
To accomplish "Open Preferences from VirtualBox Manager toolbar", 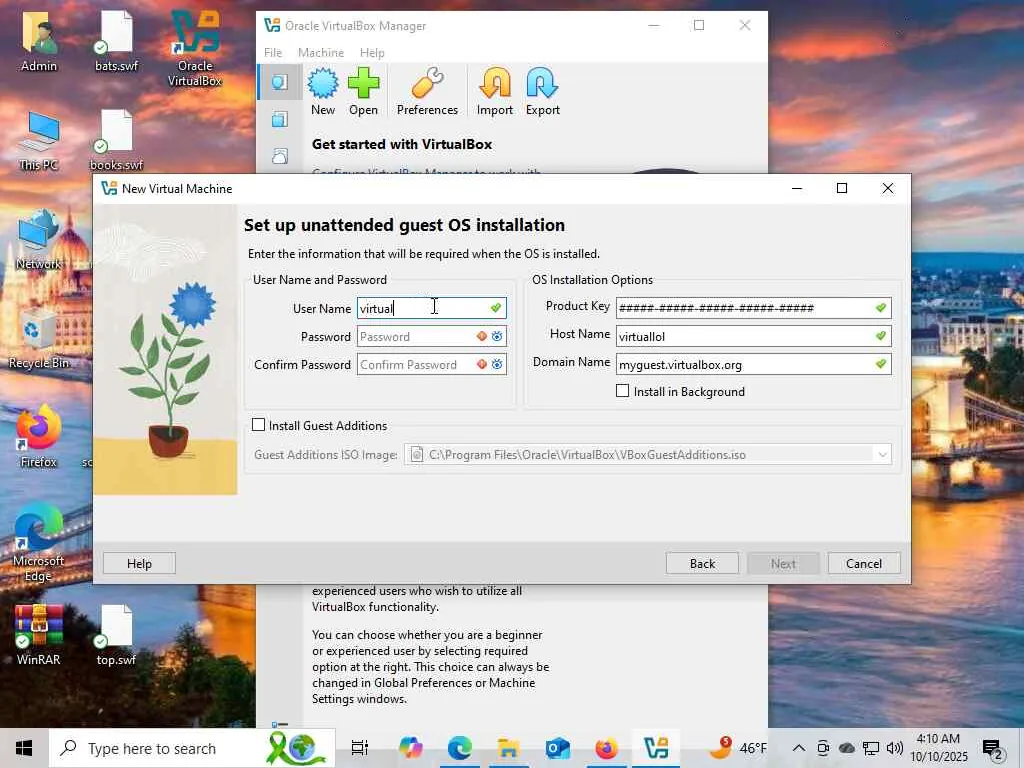I will [x=427, y=92].
